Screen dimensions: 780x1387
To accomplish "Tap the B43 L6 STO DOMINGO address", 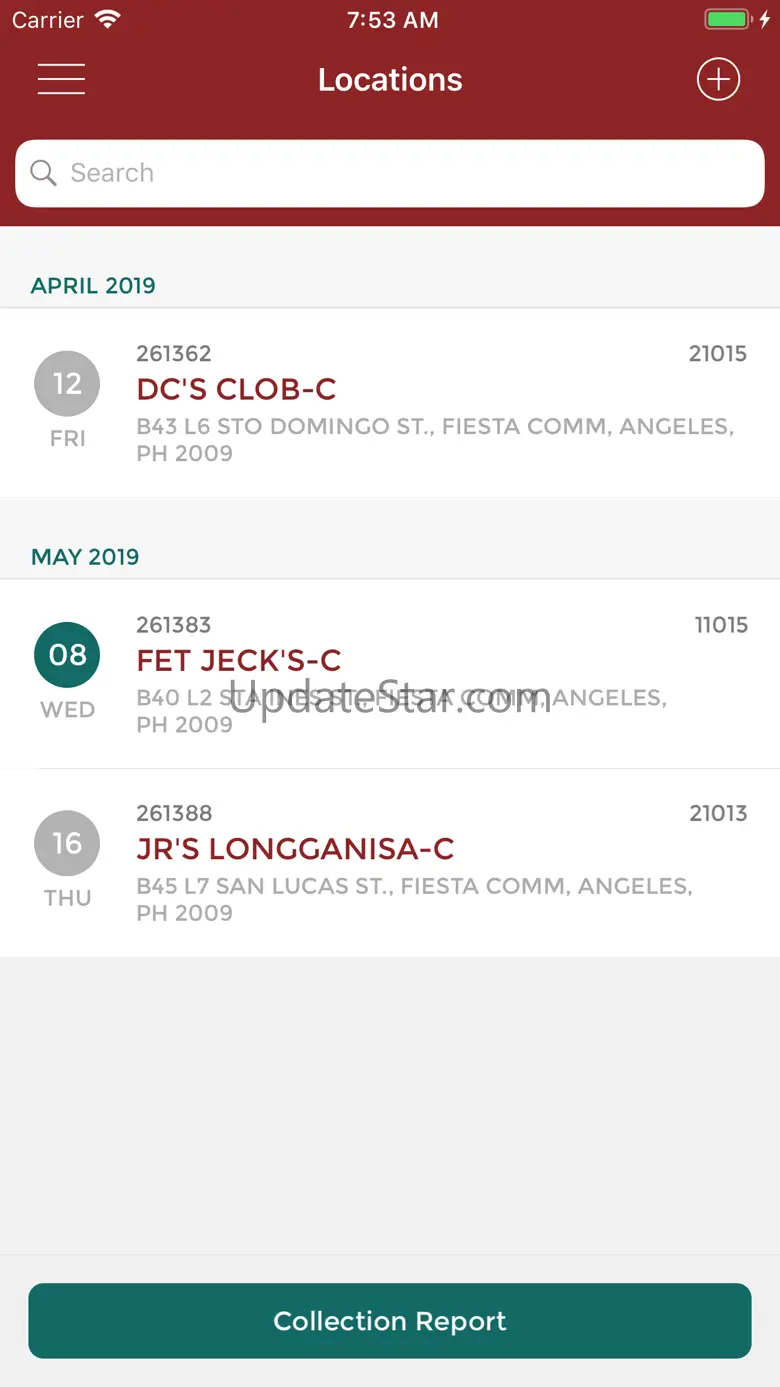I will click(x=436, y=440).
